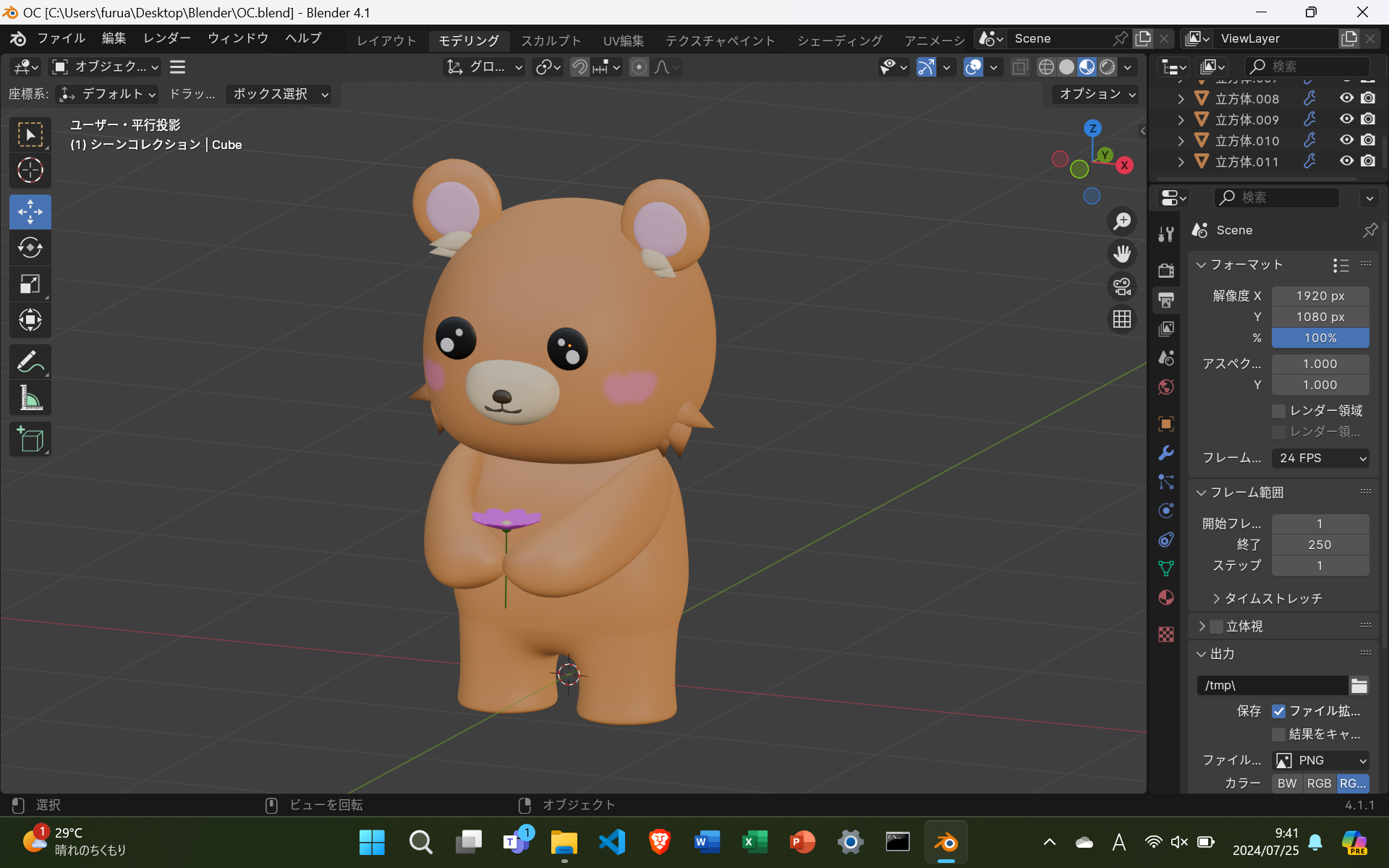Screen dimensions: 1389x868
Task: Select the Rotate tool in toolbar
Action: pyautogui.click(x=30, y=247)
